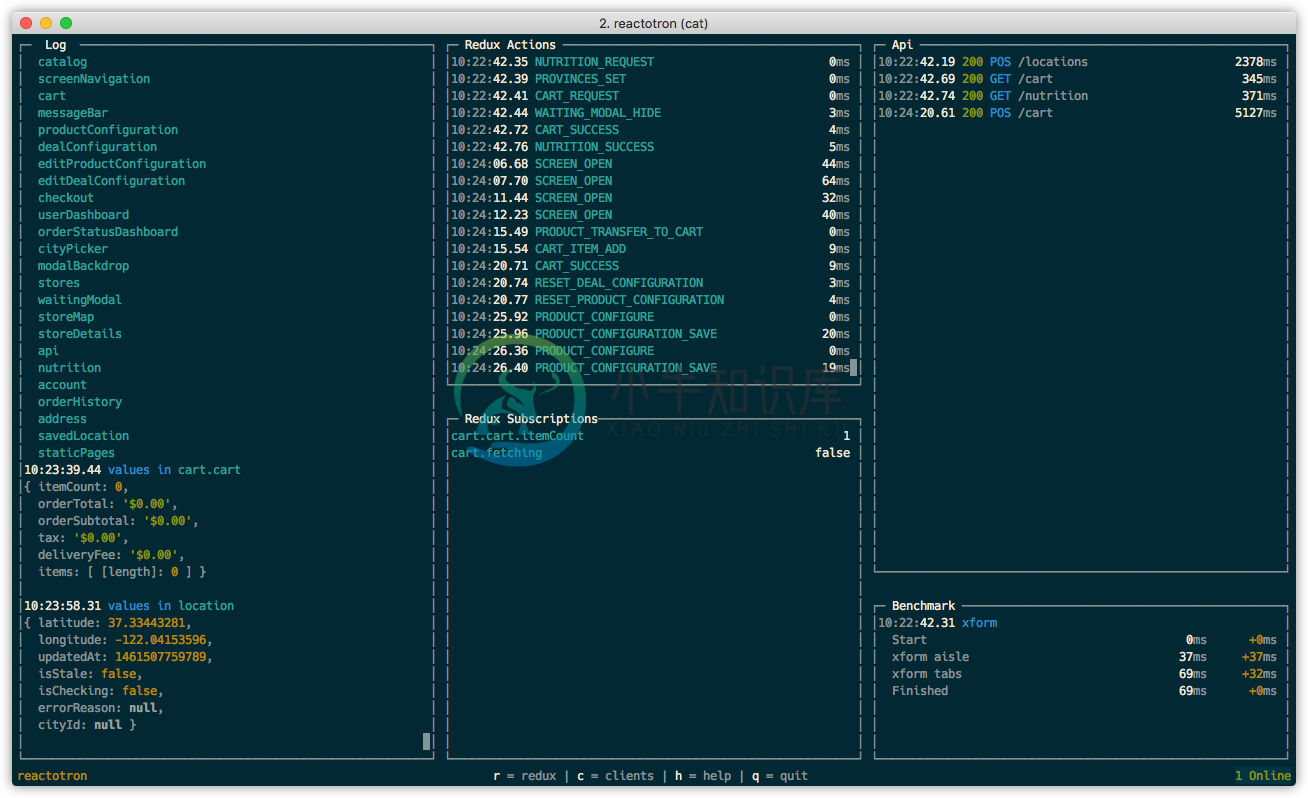Select 'staticPages' log entry
This screenshot has width=1308, height=798.
pos(76,453)
